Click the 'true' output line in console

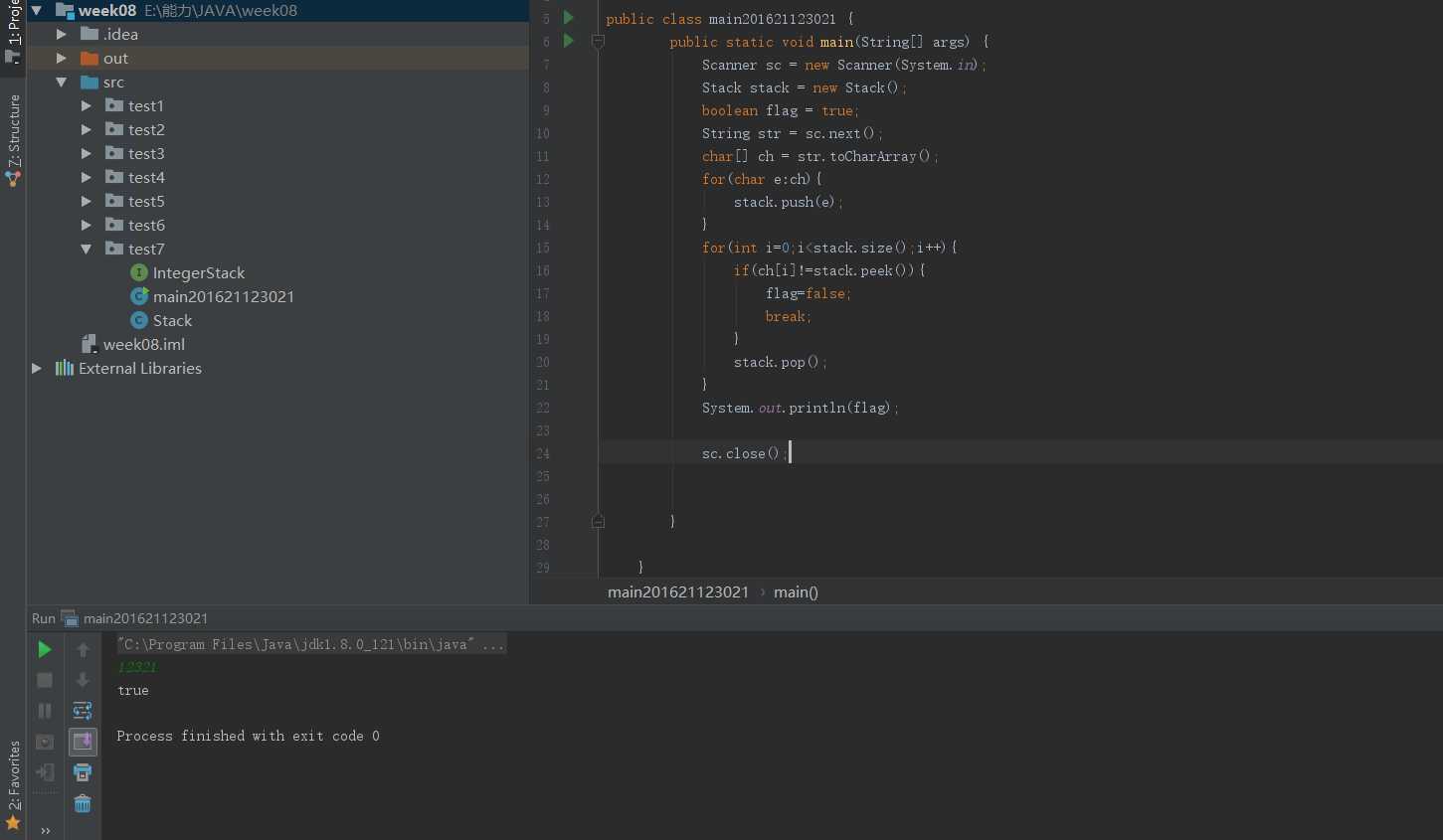coord(133,690)
